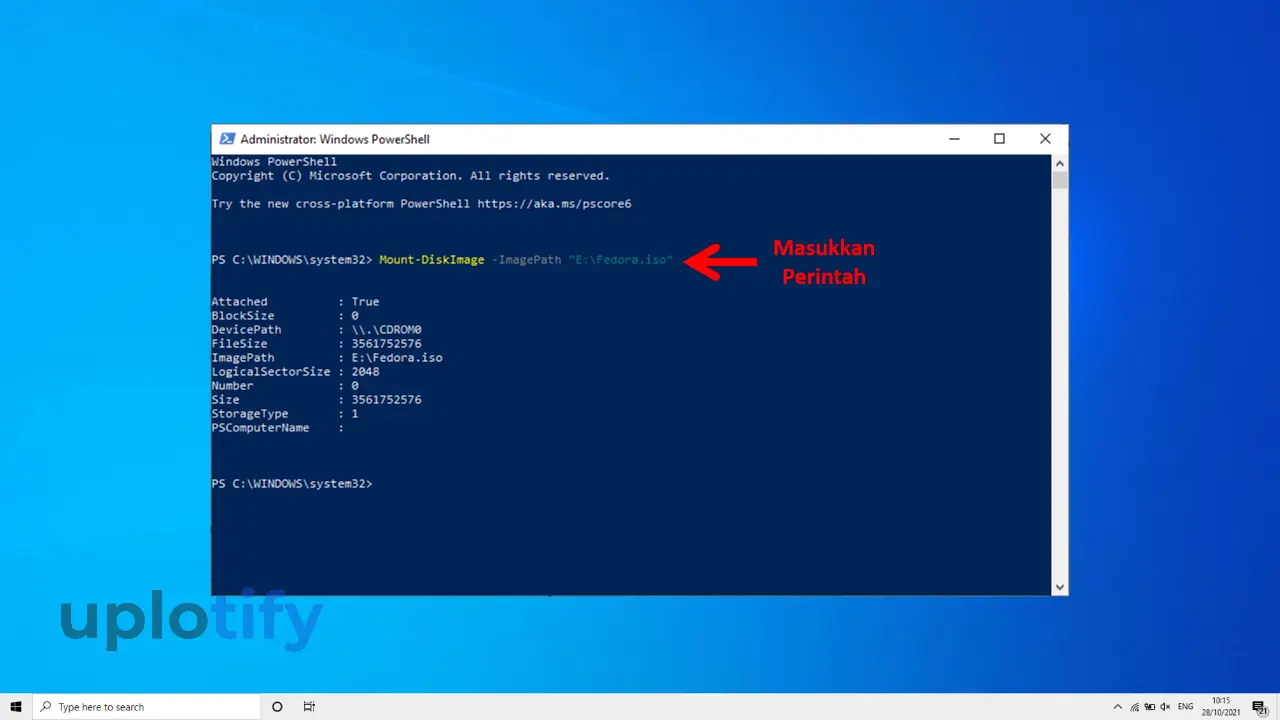Open Cortana circle icon on taskbar
The image size is (1280, 720).
(277, 707)
